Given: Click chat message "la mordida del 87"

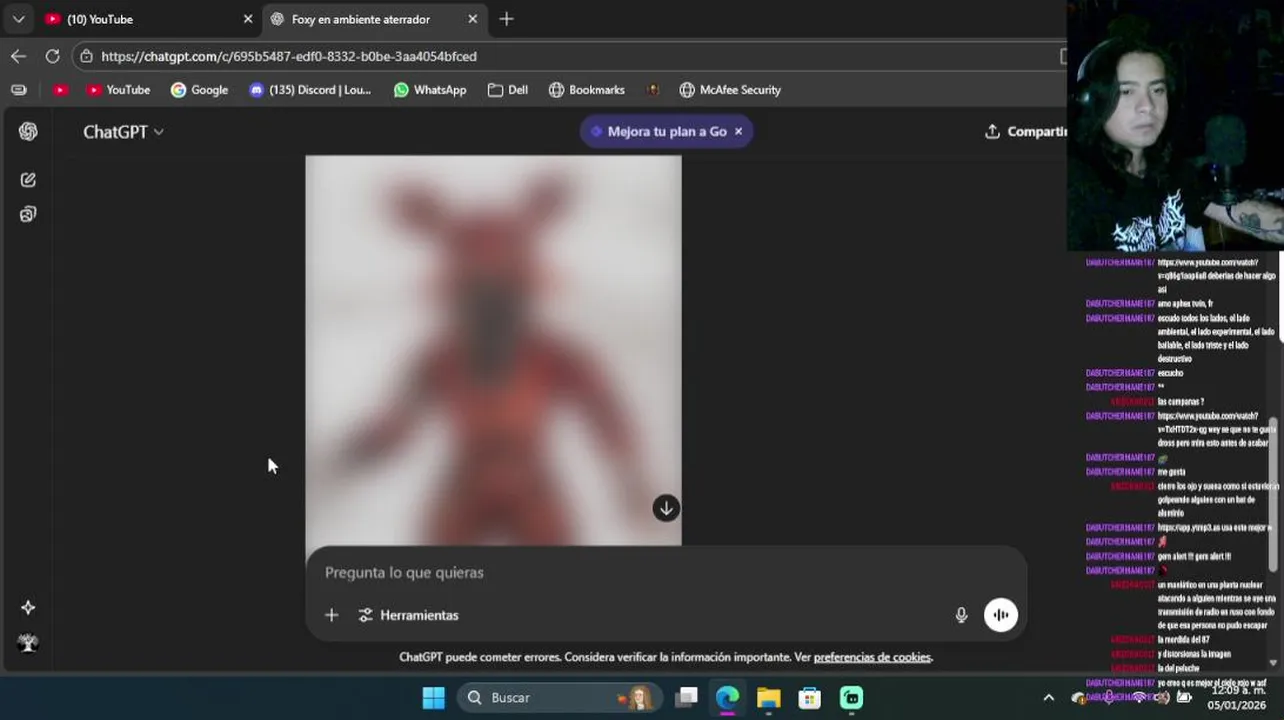Looking at the screenshot, I should click(x=1183, y=640).
